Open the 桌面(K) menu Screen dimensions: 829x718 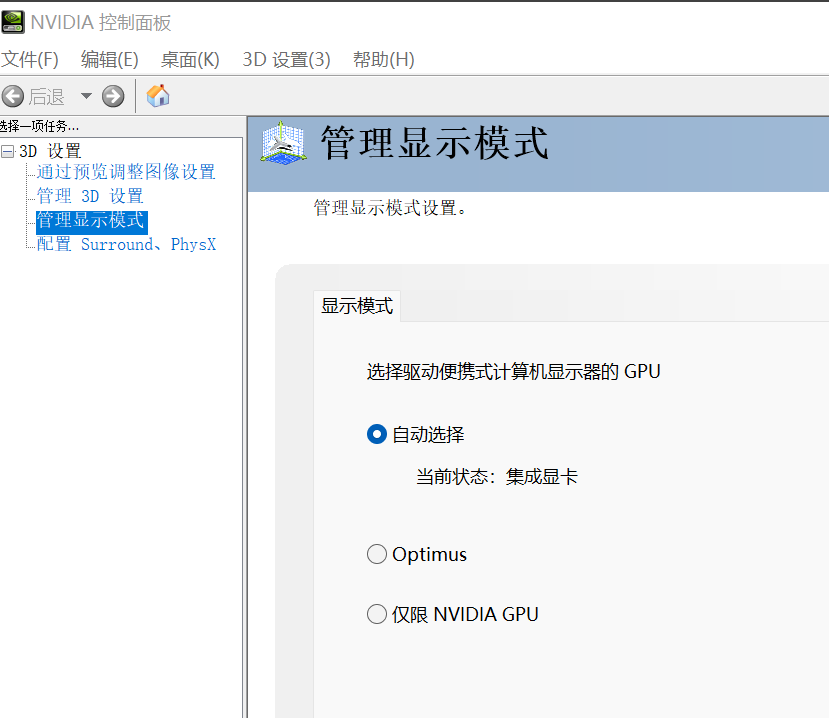pos(190,59)
